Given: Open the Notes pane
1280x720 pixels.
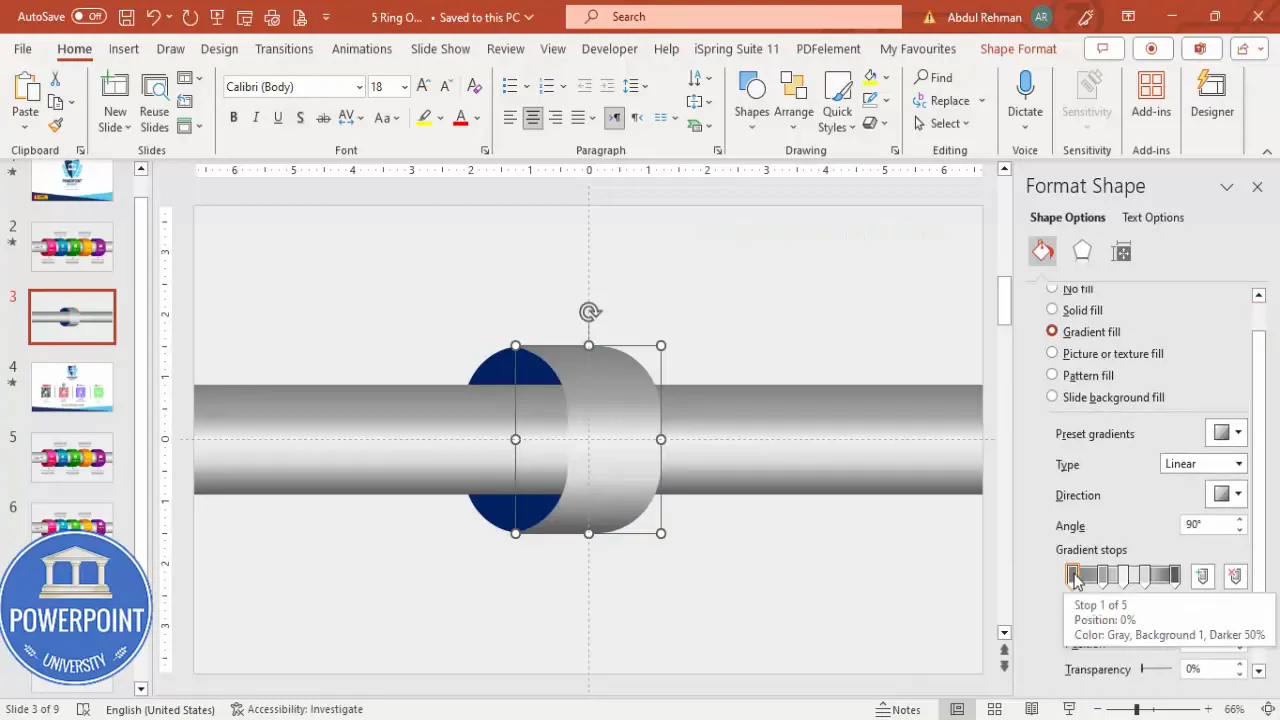Looking at the screenshot, I should coord(898,709).
